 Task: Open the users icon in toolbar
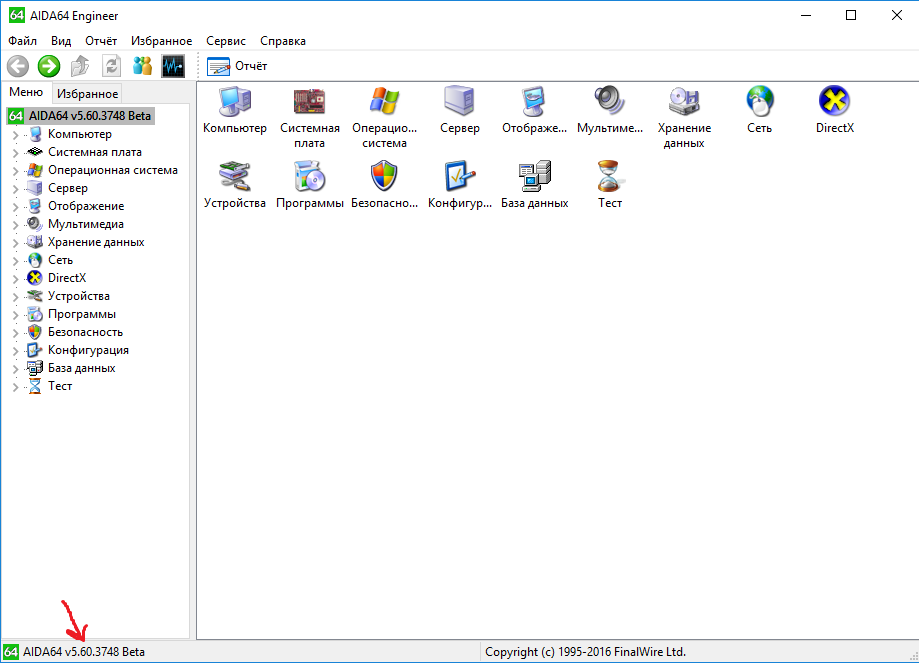pyautogui.click(x=142, y=66)
